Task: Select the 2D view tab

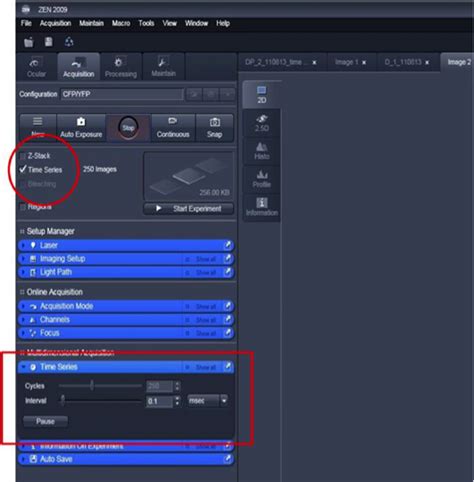Action: 262,95
